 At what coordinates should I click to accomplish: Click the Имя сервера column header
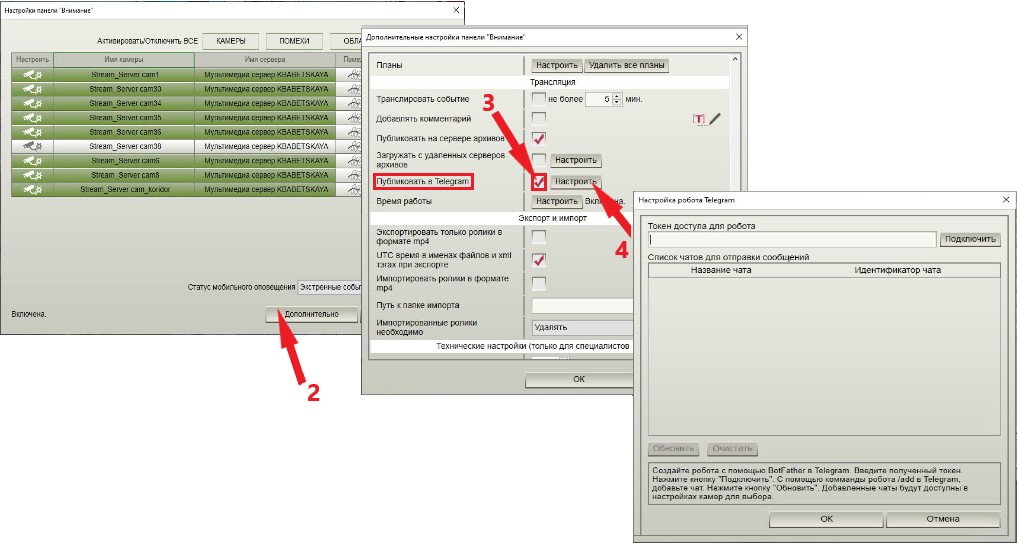[265, 60]
